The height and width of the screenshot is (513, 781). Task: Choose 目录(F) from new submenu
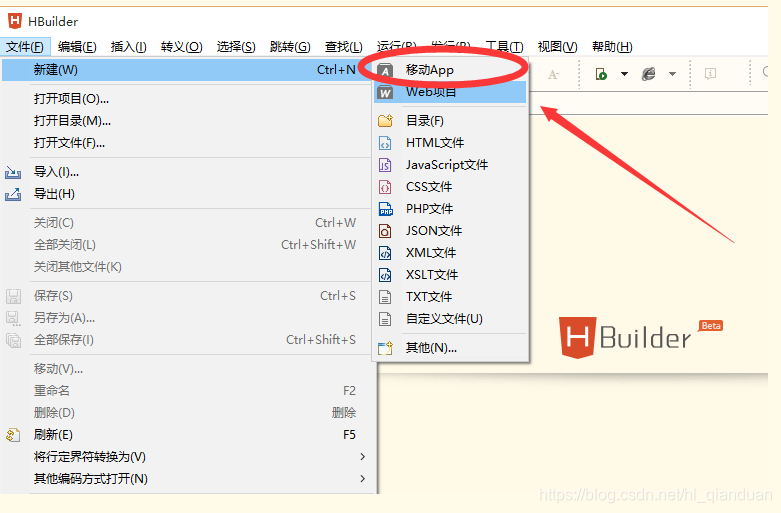(x=450, y=121)
